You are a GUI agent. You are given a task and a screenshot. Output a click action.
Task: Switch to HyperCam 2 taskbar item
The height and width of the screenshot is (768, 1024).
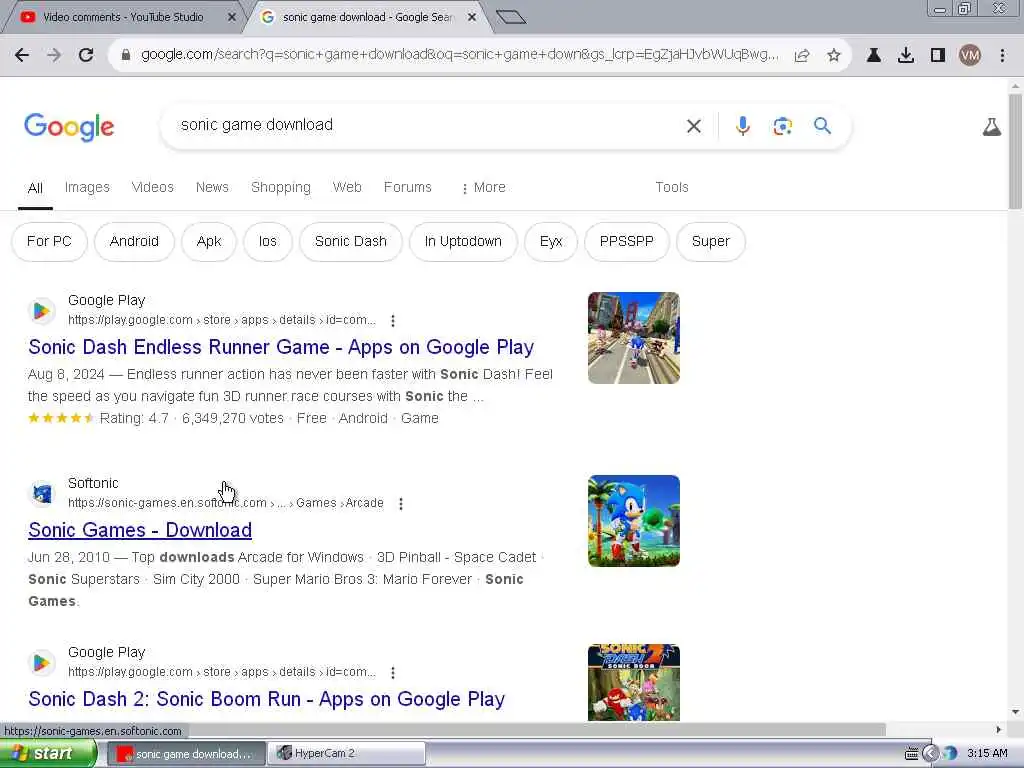[x=348, y=754]
